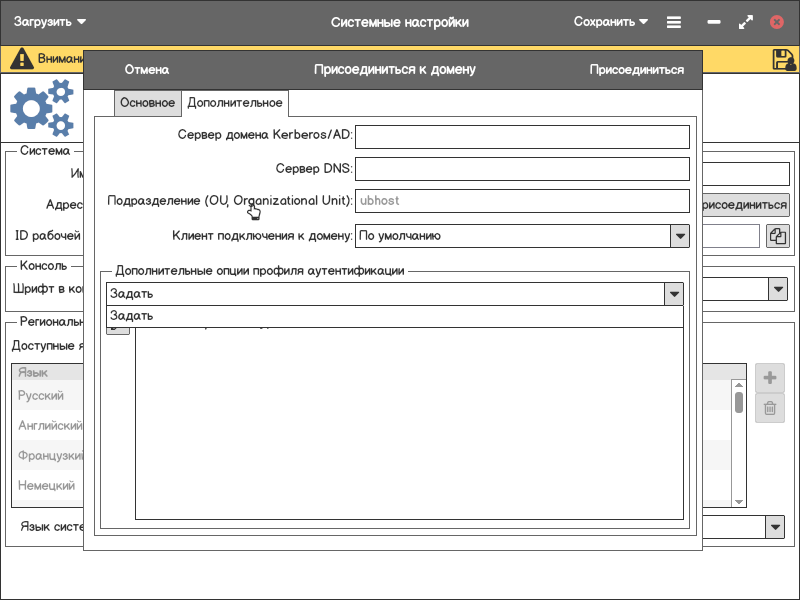The width and height of the screenshot is (800, 600).
Task: Click the plus icon to add language
Action: pos(770,378)
